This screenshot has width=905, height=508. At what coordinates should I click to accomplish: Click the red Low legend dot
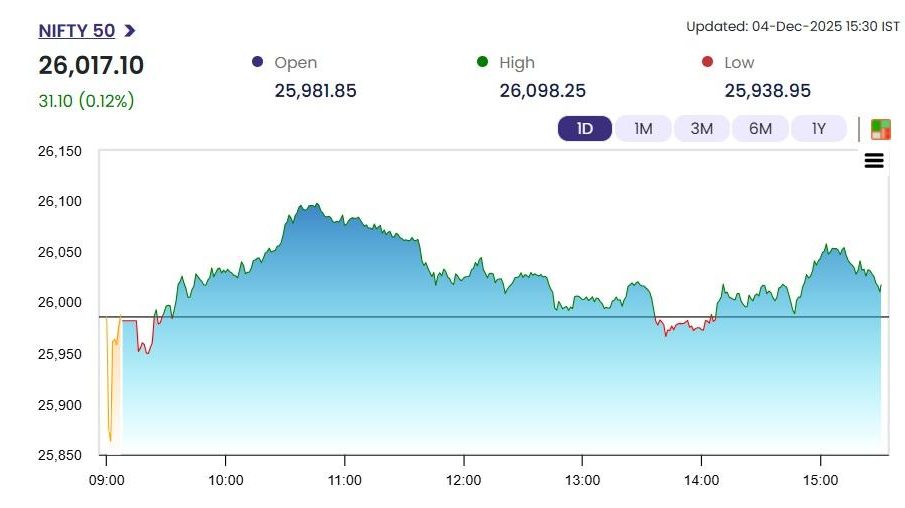[x=707, y=62]
